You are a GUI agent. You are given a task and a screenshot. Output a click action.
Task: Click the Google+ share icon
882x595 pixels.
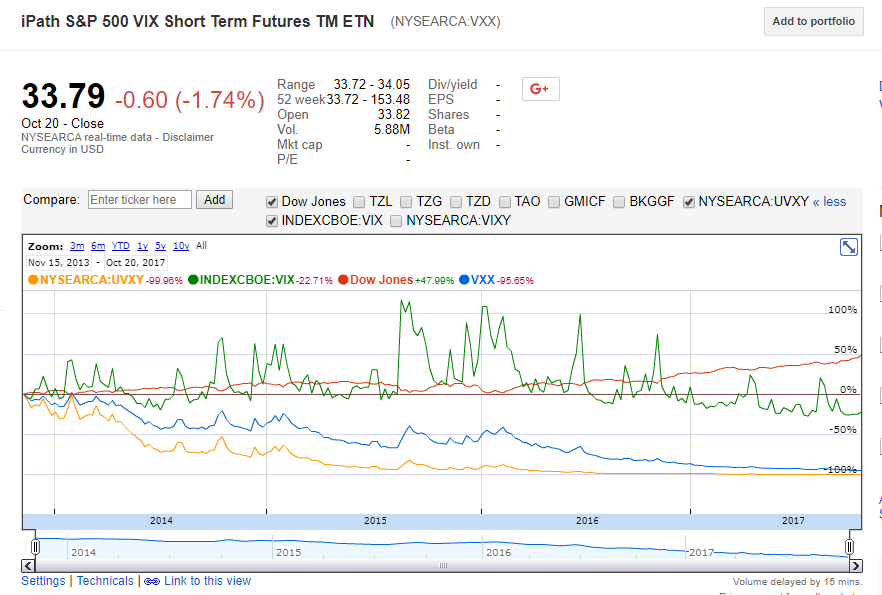tap(541, 89)
